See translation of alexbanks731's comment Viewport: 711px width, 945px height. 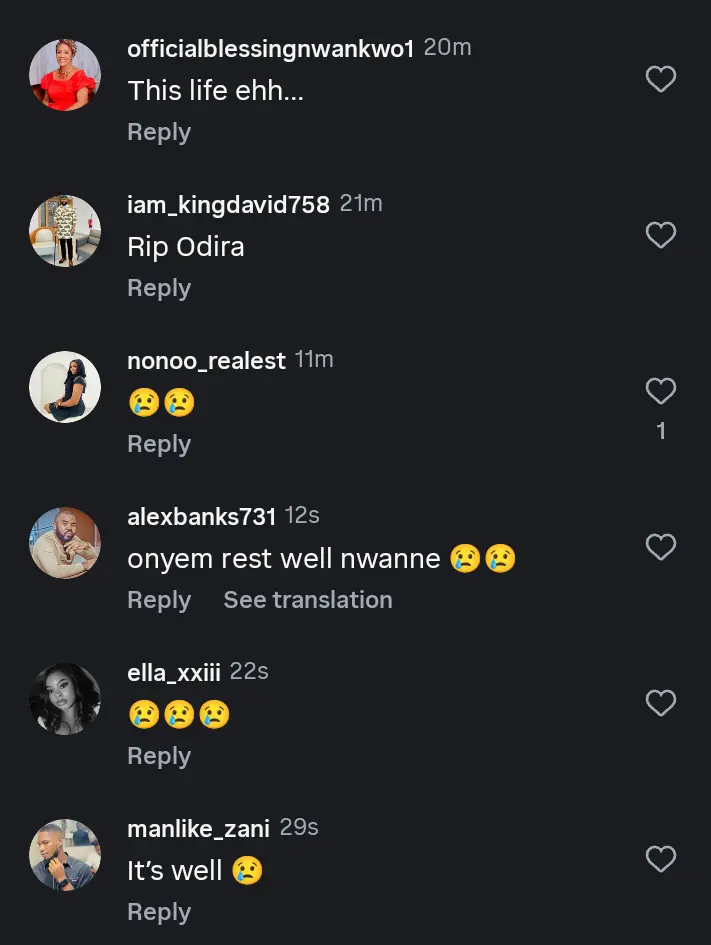coord(307,600)
